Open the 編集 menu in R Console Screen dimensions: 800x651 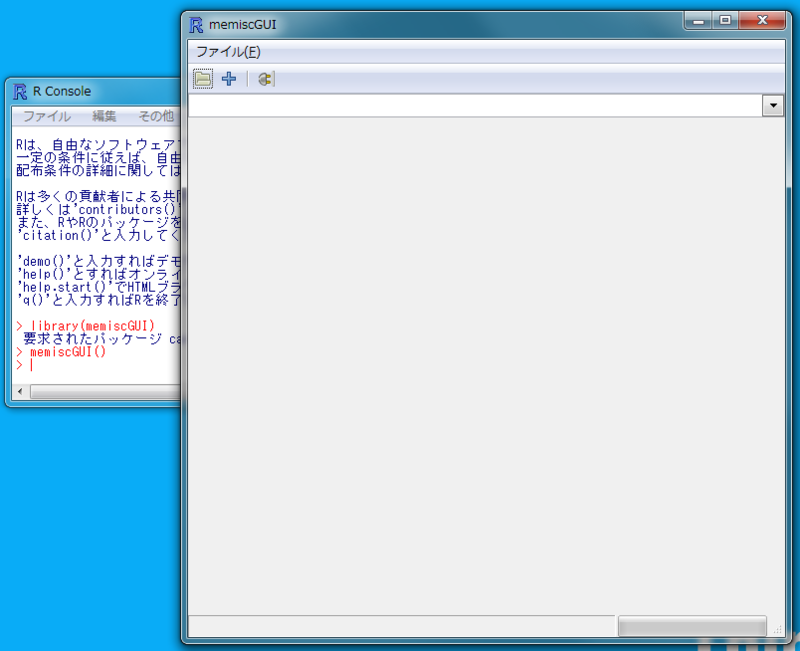104,116
